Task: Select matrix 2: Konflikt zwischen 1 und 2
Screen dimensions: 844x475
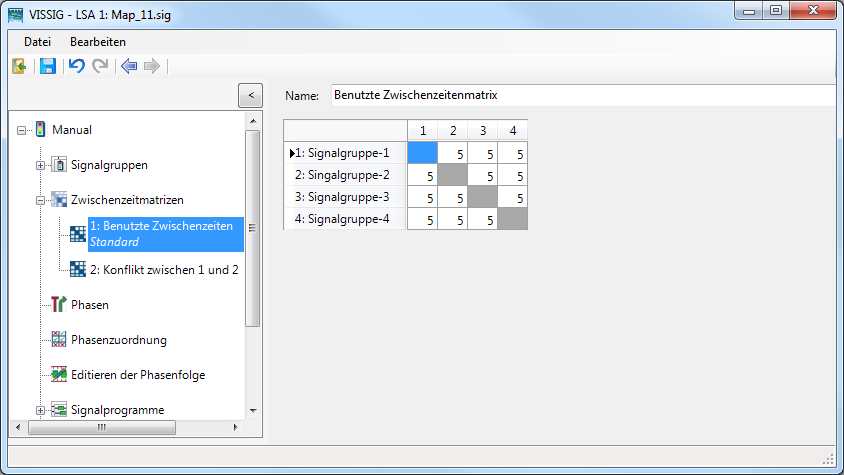Action: click(164, 269)
